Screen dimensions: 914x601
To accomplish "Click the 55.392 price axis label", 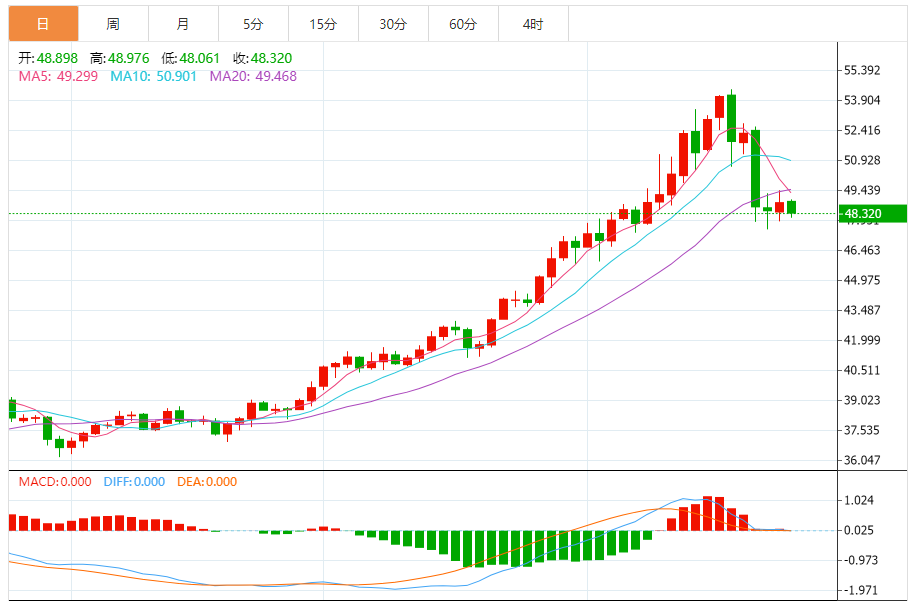I will point(862,71).
